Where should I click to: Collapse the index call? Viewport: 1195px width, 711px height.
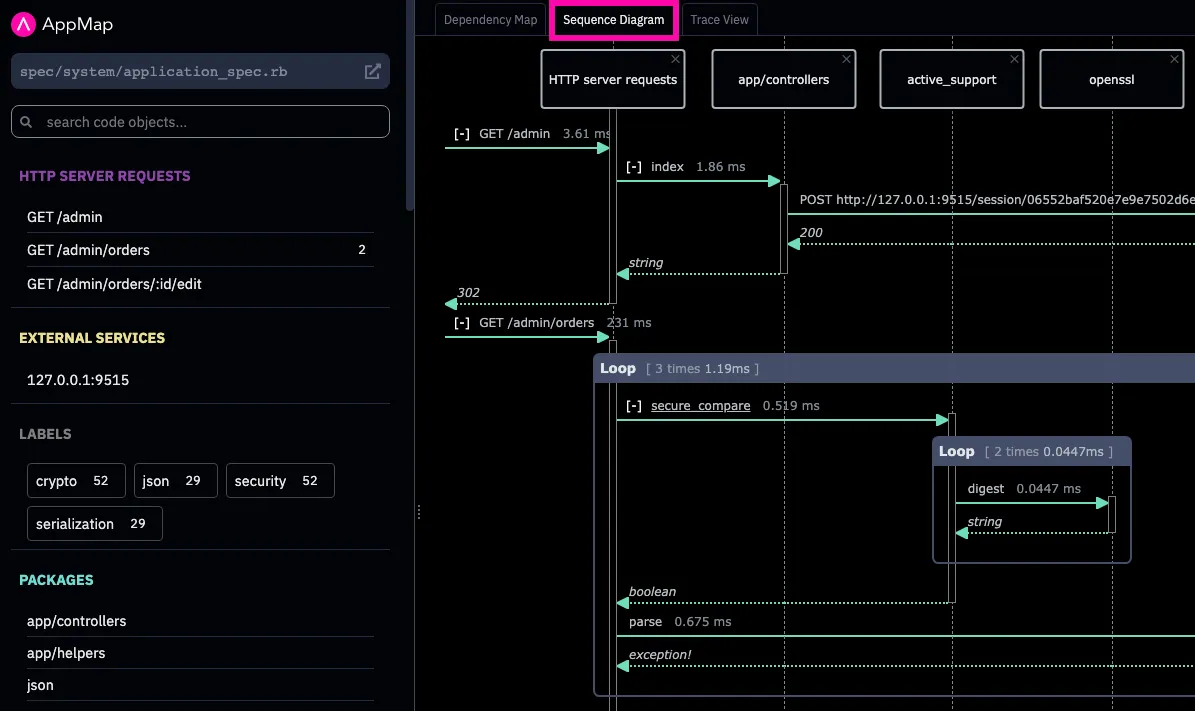pos(634,167)
